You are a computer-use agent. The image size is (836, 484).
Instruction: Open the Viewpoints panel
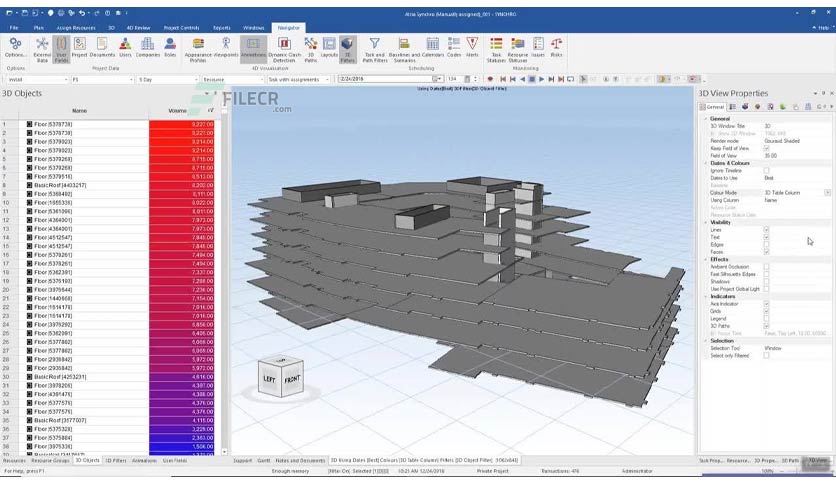click(226, 48)
